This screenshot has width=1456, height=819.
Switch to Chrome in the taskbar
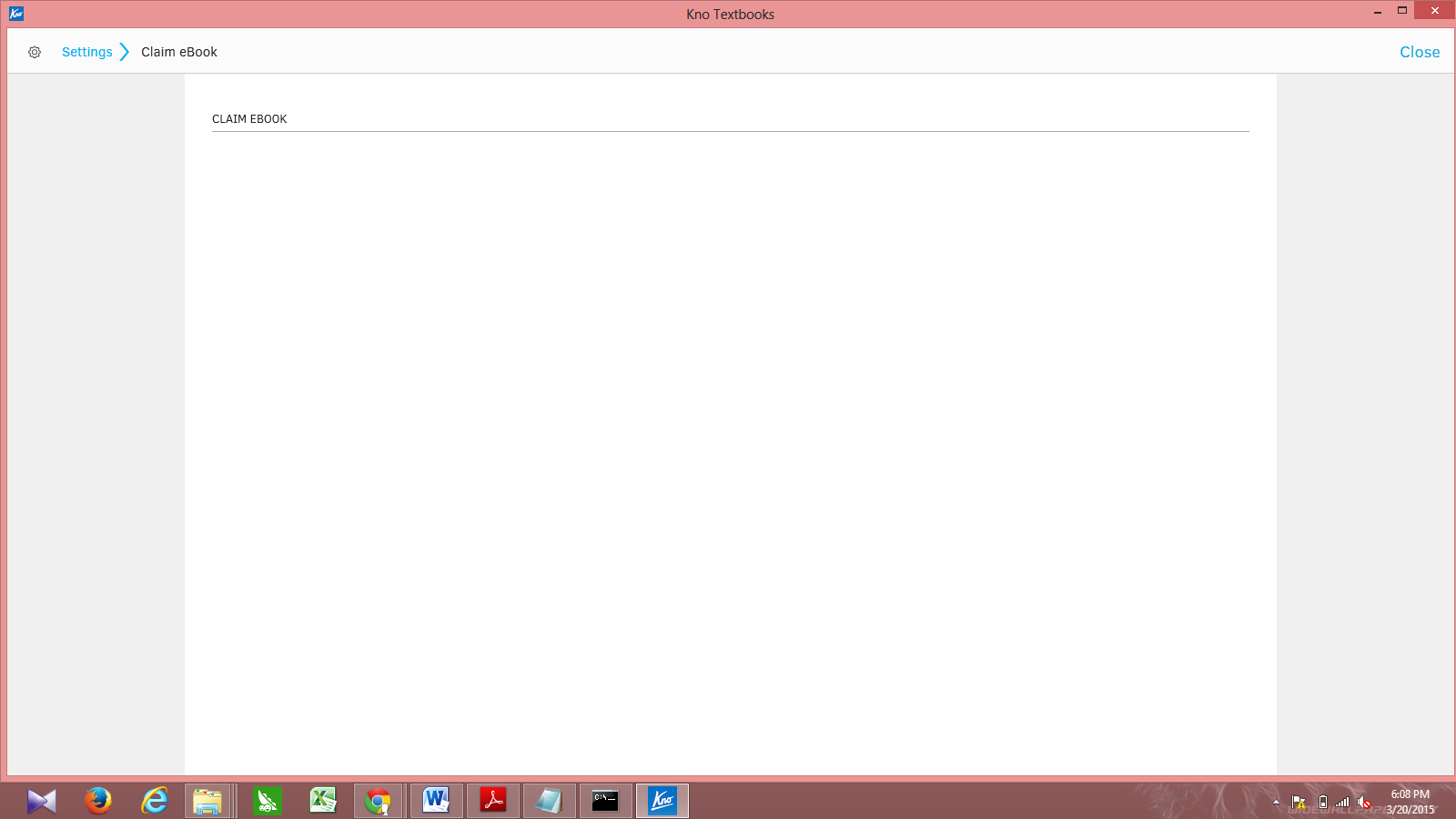point(378,801)
